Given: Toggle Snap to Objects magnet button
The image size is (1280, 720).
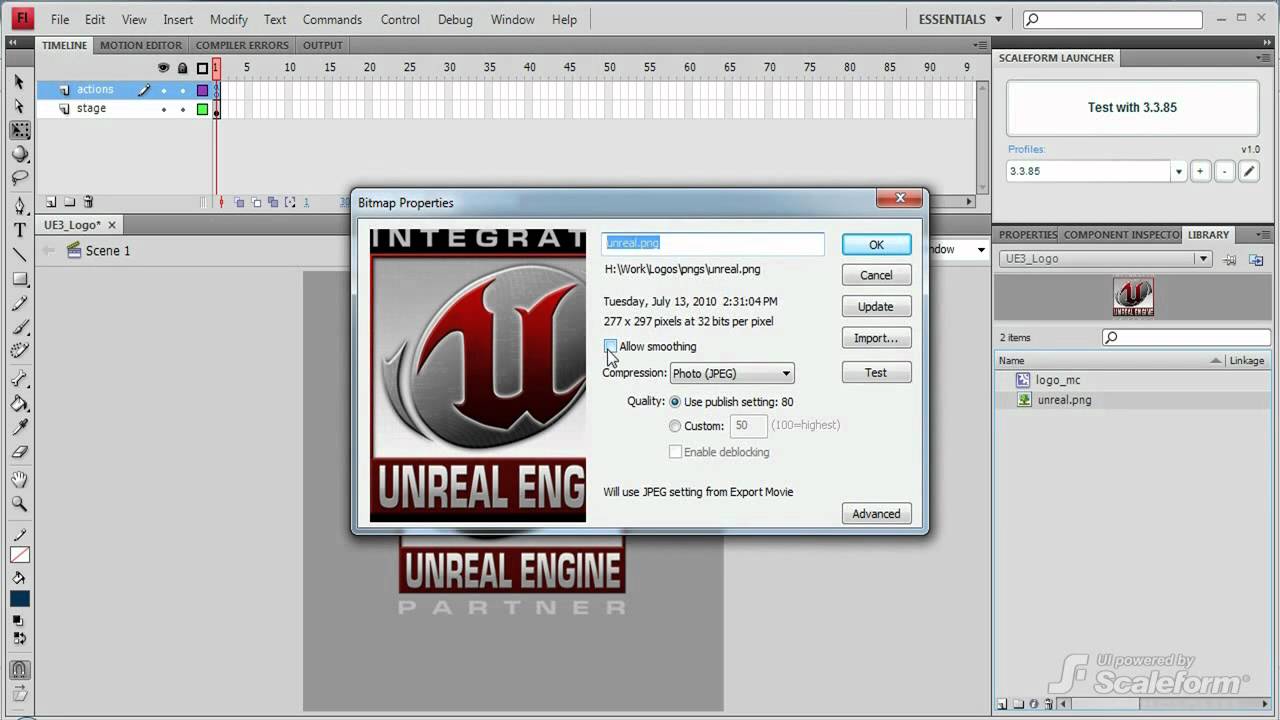Looking at the screenshot, I should pyautogui.click(x=19, y=670).
